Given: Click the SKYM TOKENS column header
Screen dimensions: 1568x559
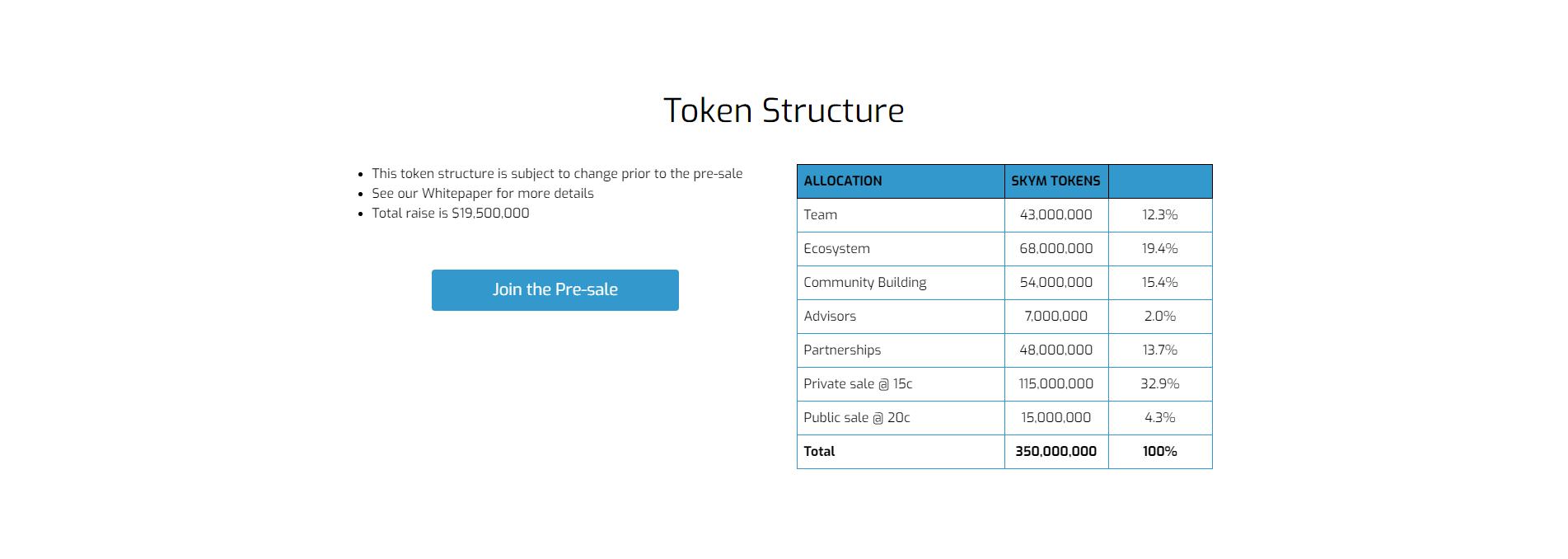Looking at the screenshot, I should (1056, 181).
